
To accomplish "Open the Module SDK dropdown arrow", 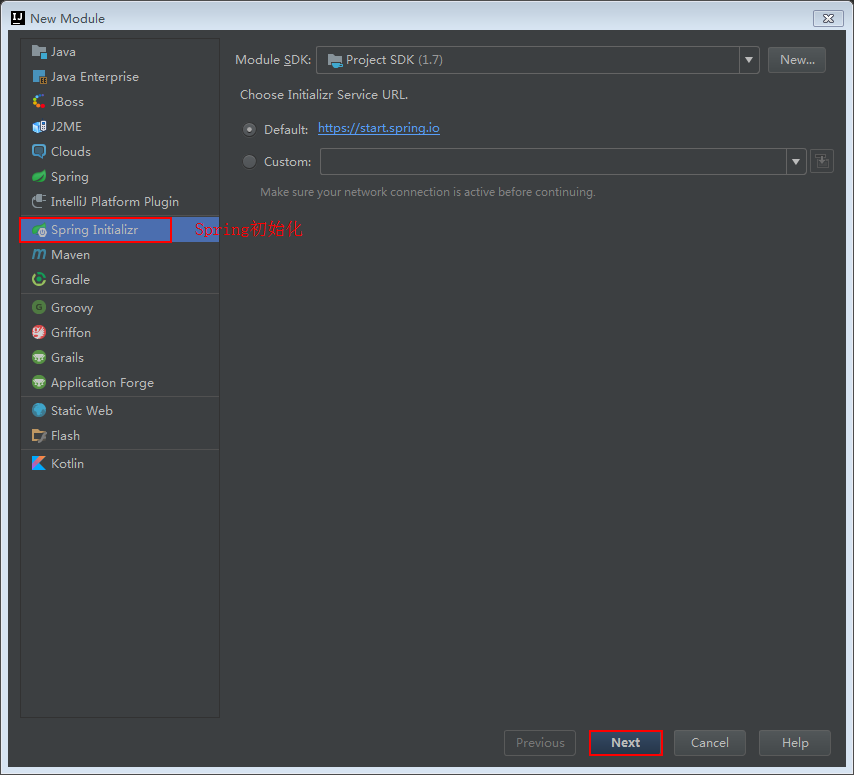I will [749, 60].
